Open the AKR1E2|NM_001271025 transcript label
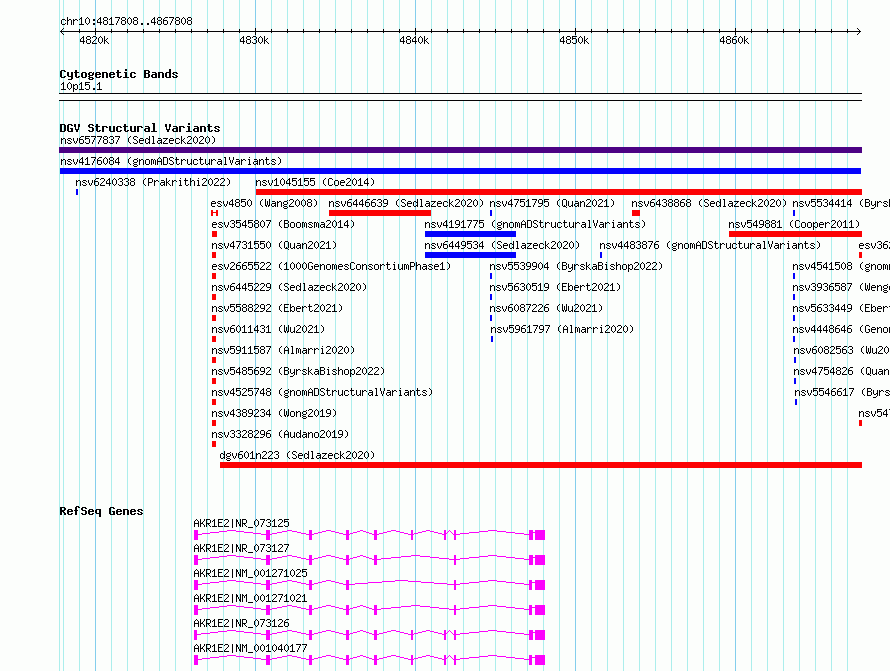The image size is (890, 671). tap(250, 573)
